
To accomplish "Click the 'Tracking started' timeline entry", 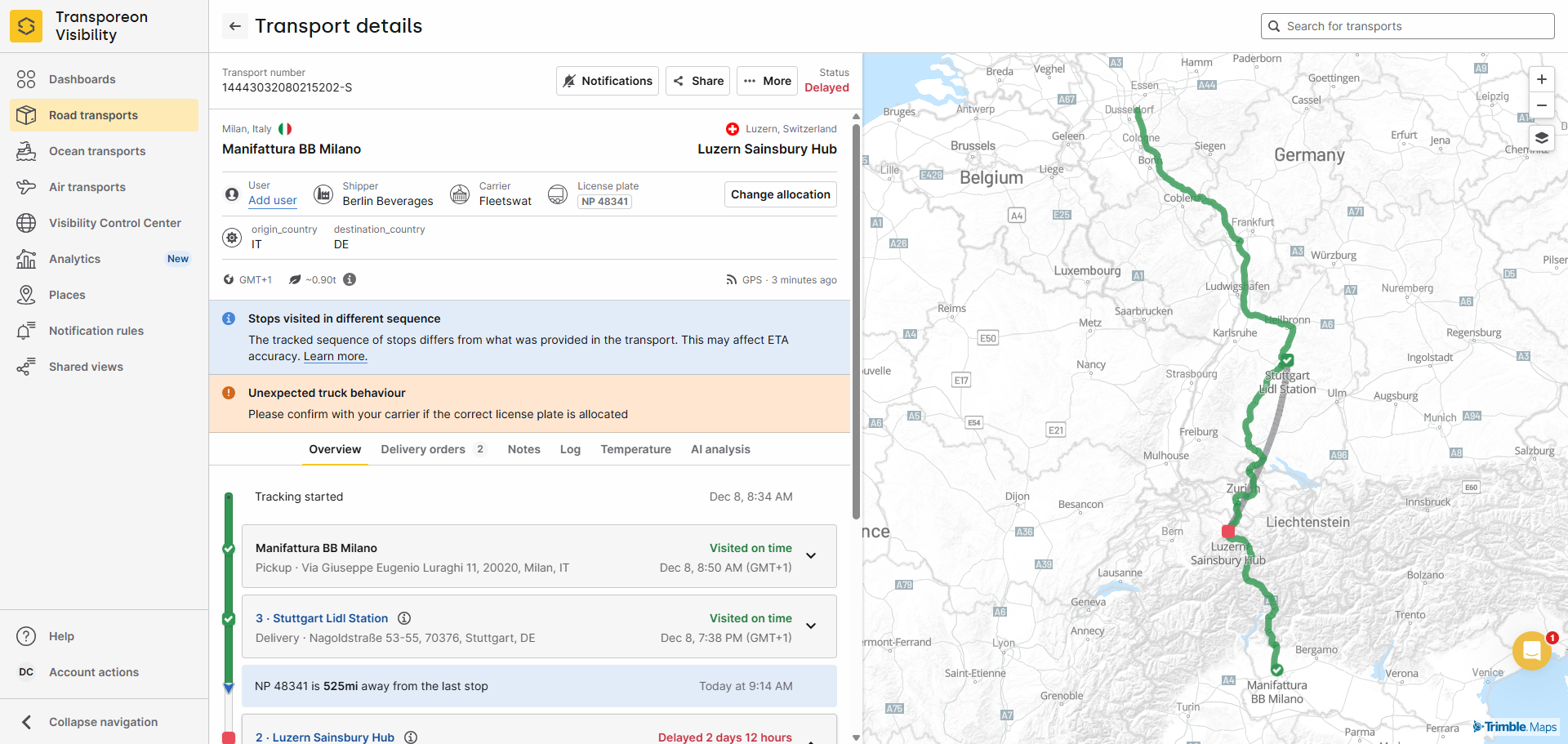I will click(299, 497).
